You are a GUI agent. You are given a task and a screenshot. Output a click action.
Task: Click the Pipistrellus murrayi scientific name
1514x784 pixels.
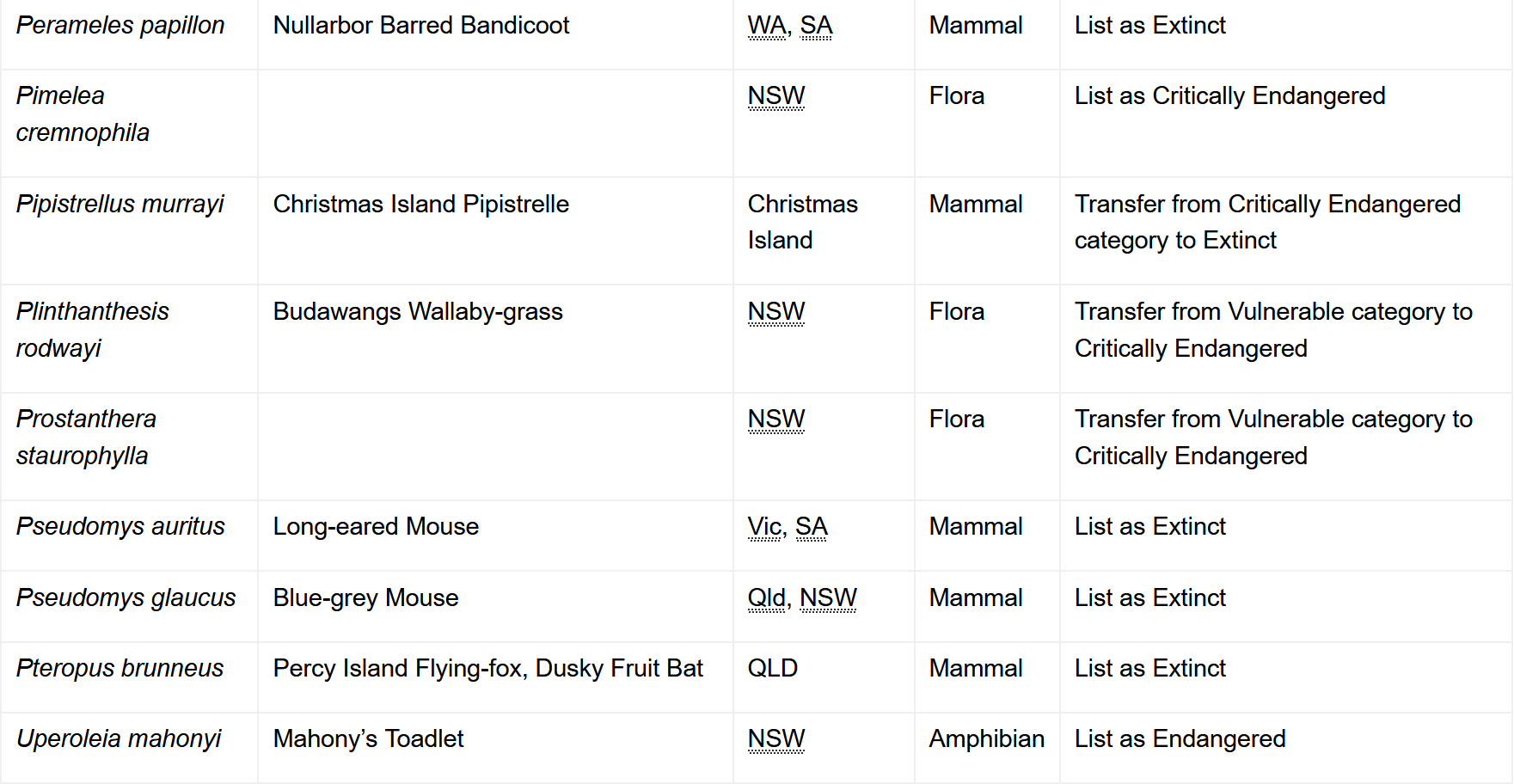pos(120,205)
